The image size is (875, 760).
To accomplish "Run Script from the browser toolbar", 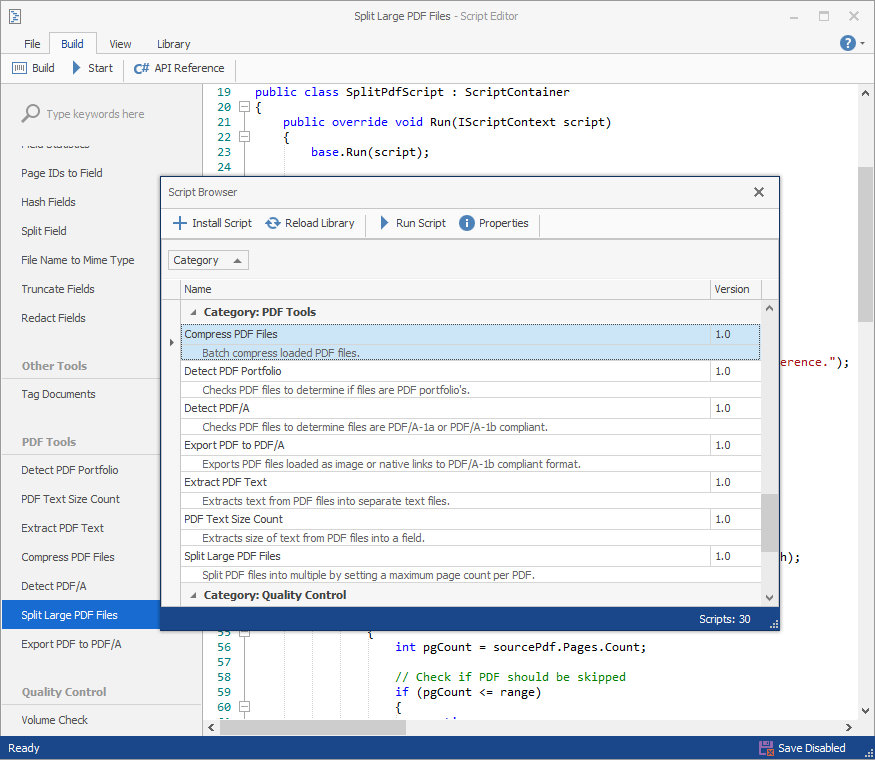I will (x=385, y=223).
